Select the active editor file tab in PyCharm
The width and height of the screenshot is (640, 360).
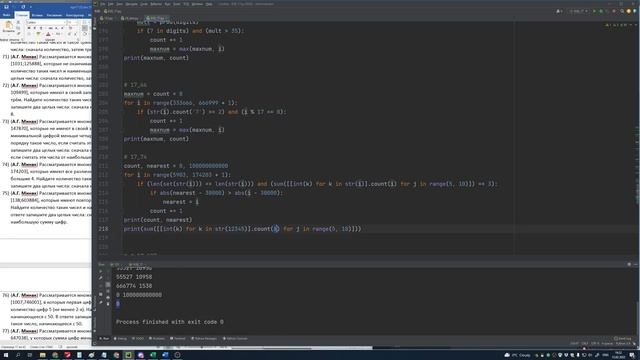coord(157,18)
